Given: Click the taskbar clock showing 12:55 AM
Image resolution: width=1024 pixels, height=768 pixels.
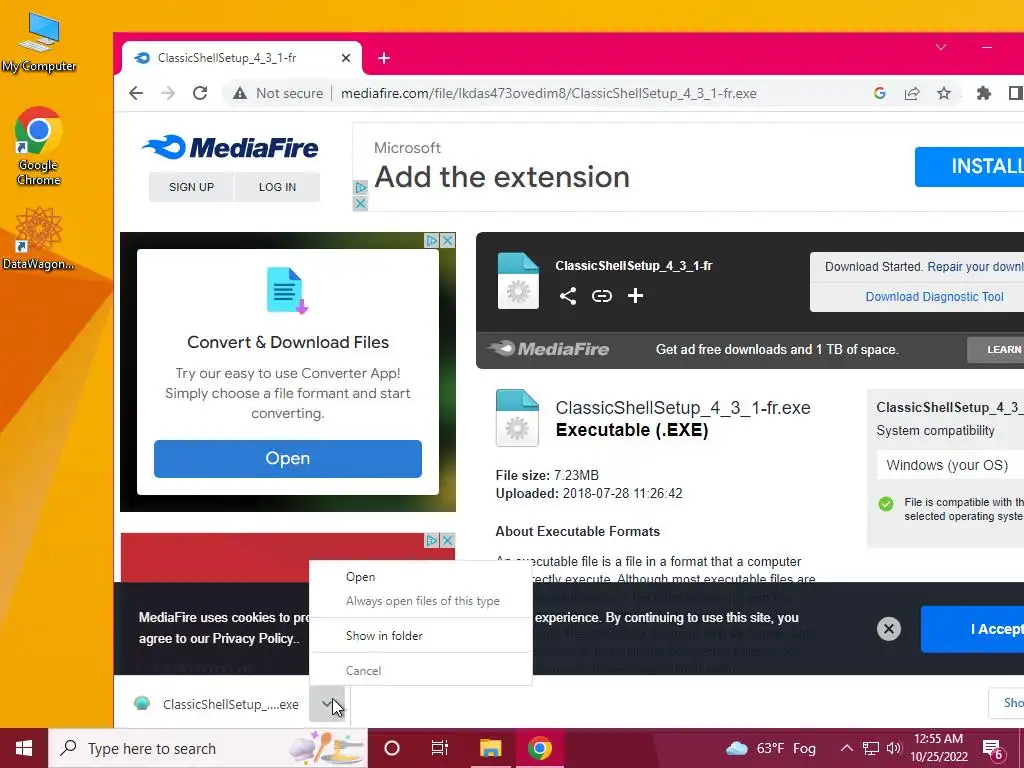Looking at the screenshot, I should 939,748.
